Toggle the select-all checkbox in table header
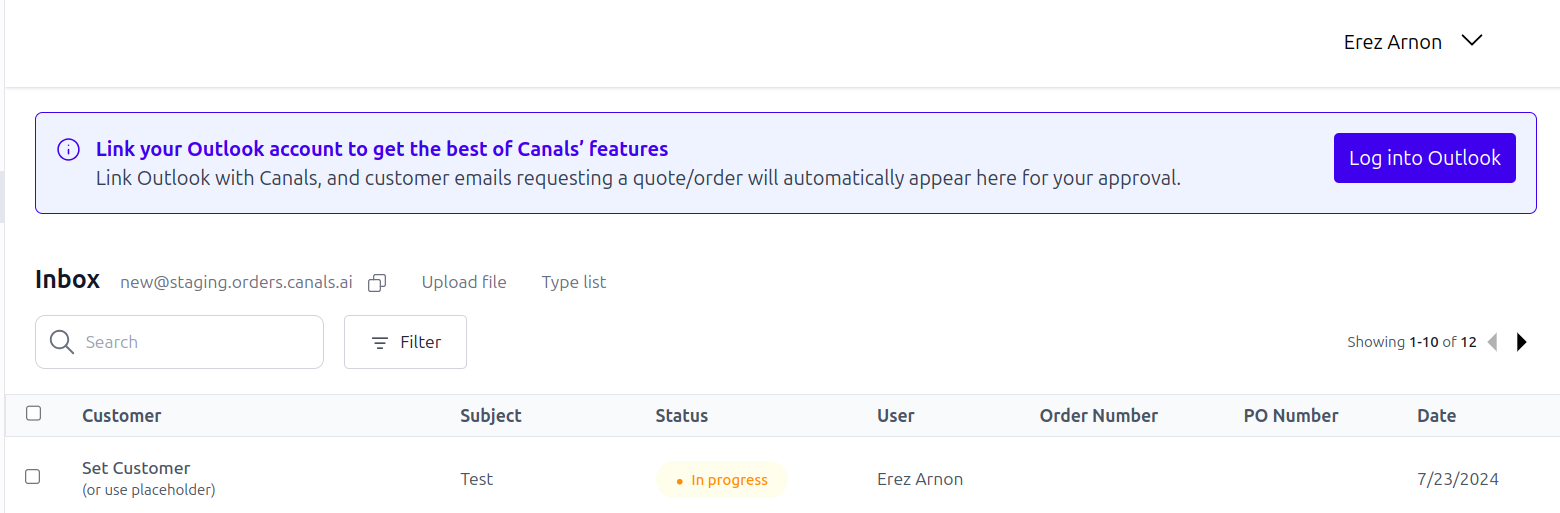1560x513 pixels. (34, 413)
